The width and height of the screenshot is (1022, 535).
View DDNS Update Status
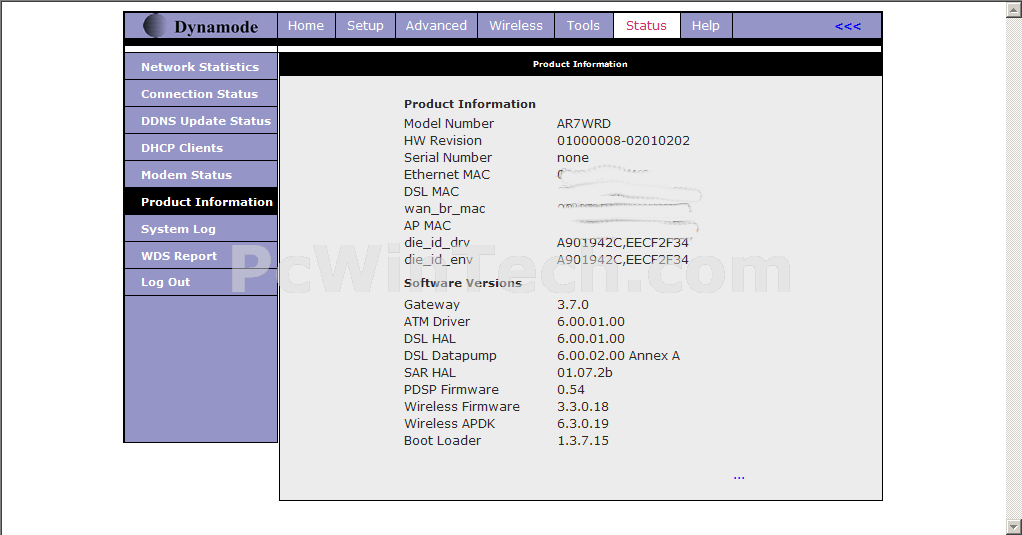coord(201,121)
